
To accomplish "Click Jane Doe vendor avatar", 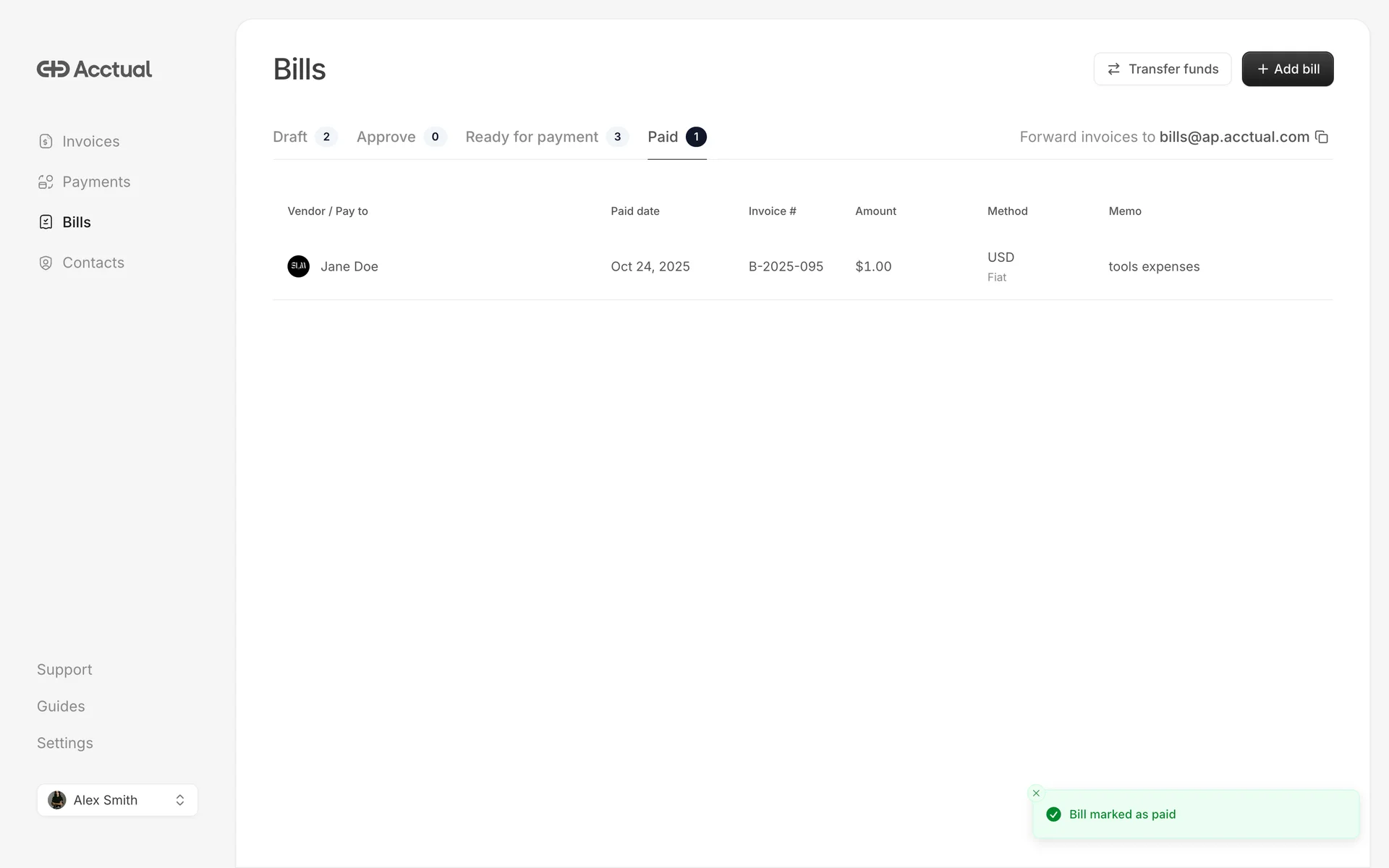I will tap(298, 266).
